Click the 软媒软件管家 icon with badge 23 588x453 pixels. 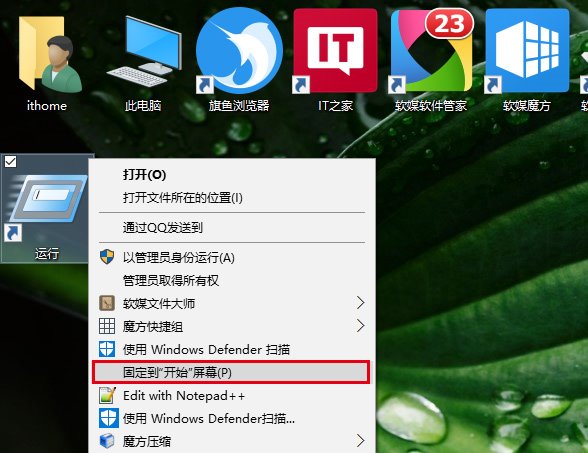pyautogui.click(x=430, y=51)
